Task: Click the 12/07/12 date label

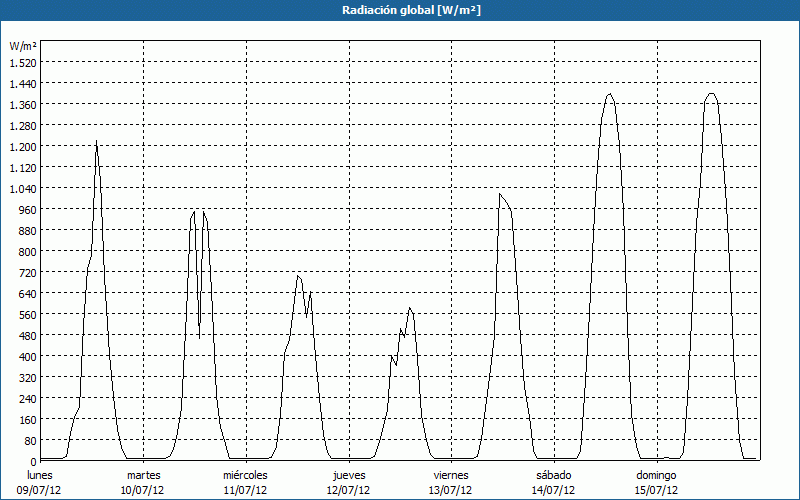Action: tap(348, 490)
